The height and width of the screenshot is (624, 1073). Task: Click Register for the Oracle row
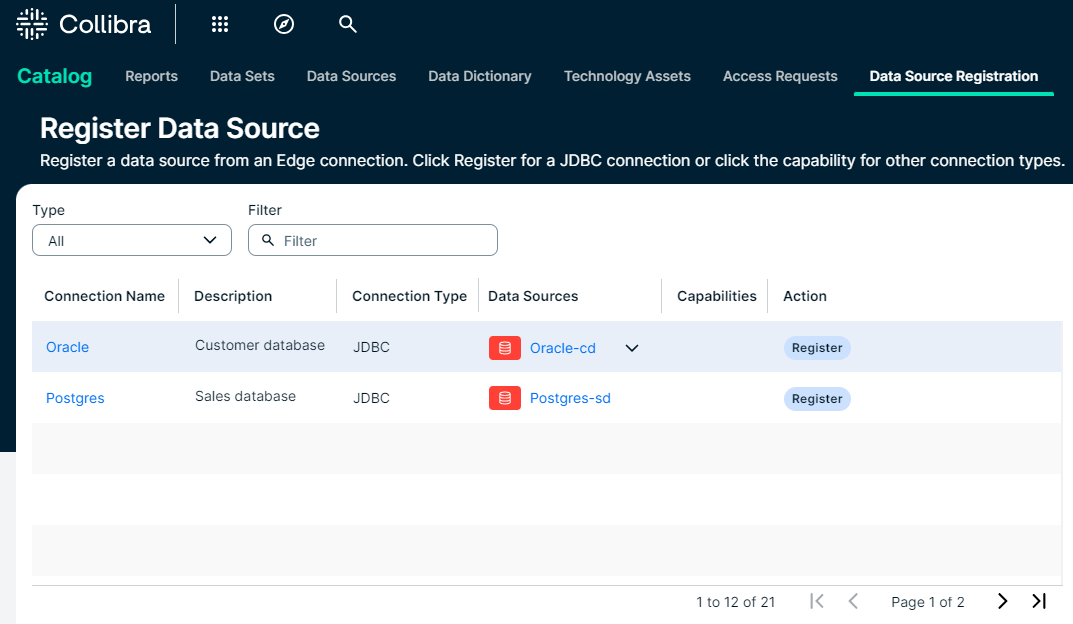click(817, 348)
